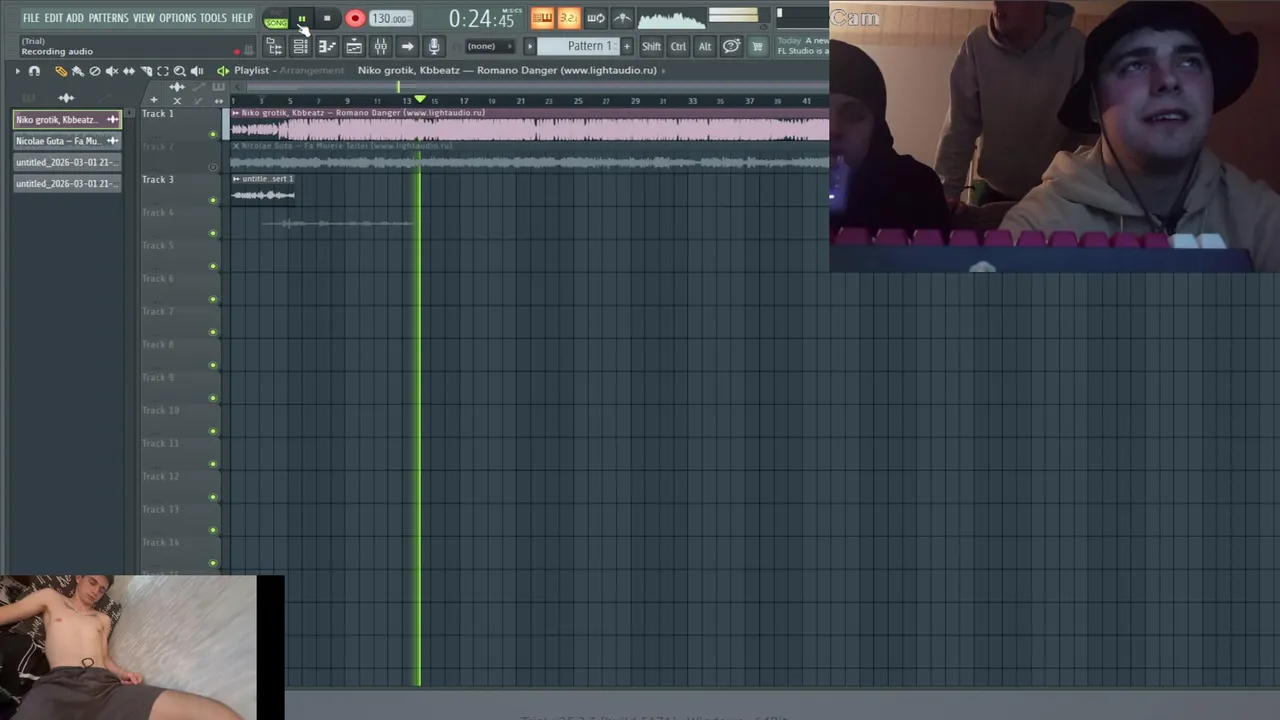Show audio clips in picker panel
Screen dimensions: 1280x720
[x=66, y=98]
